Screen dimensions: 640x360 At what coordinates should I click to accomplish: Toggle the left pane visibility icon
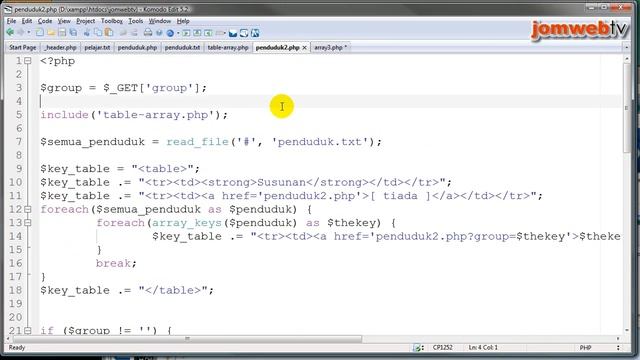click(186, 33)
